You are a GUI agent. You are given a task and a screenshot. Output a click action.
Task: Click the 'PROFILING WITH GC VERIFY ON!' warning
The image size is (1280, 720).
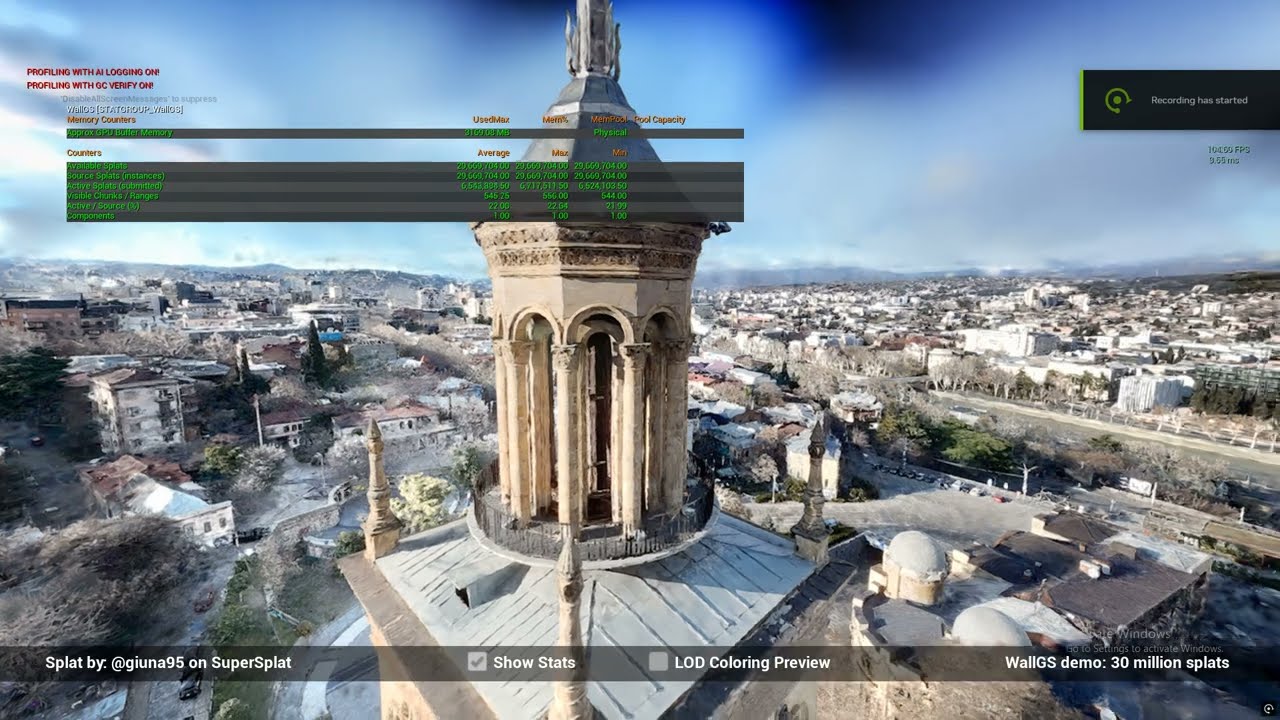(x=90, y=86)
